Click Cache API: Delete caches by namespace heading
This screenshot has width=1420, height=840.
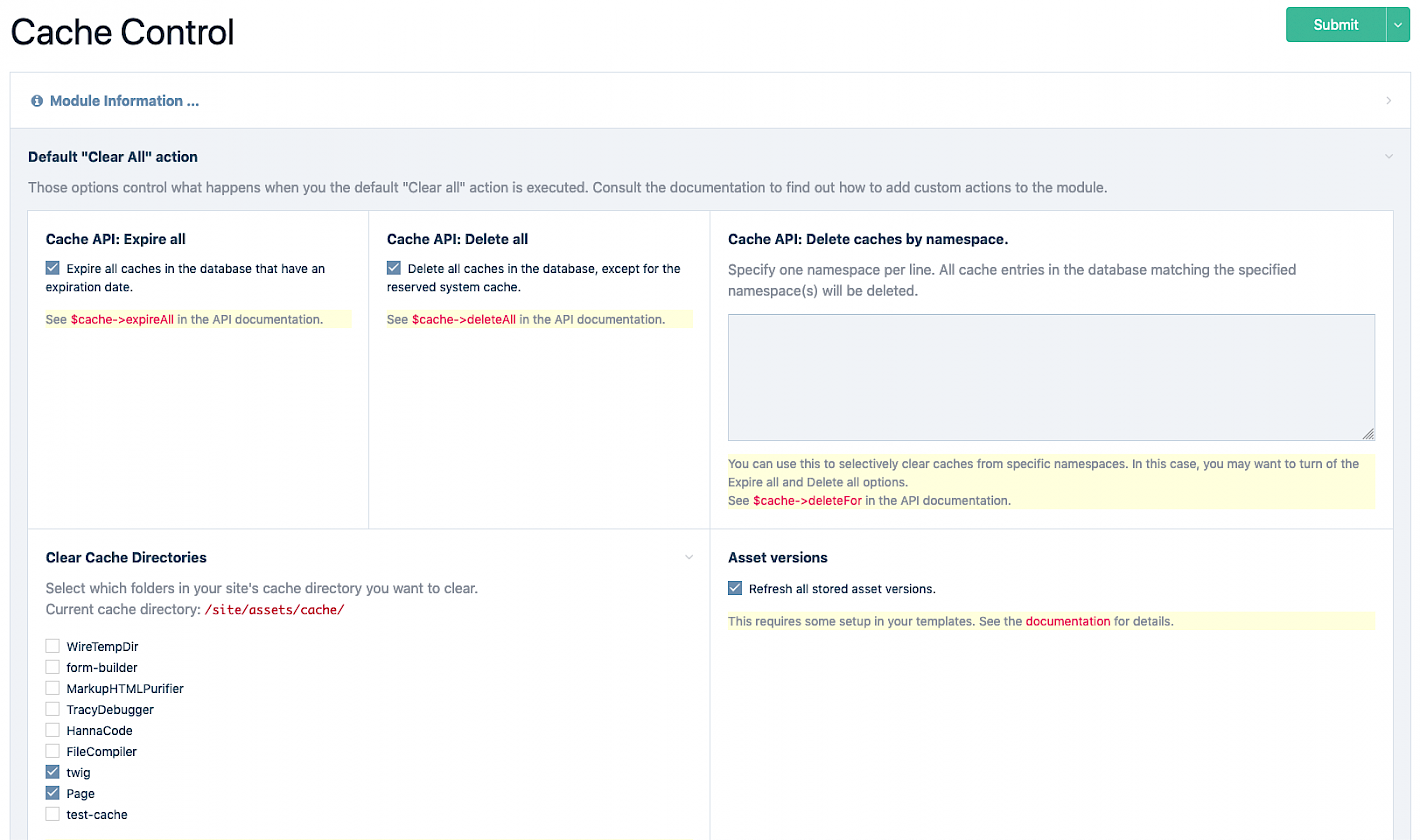[868, 239]
